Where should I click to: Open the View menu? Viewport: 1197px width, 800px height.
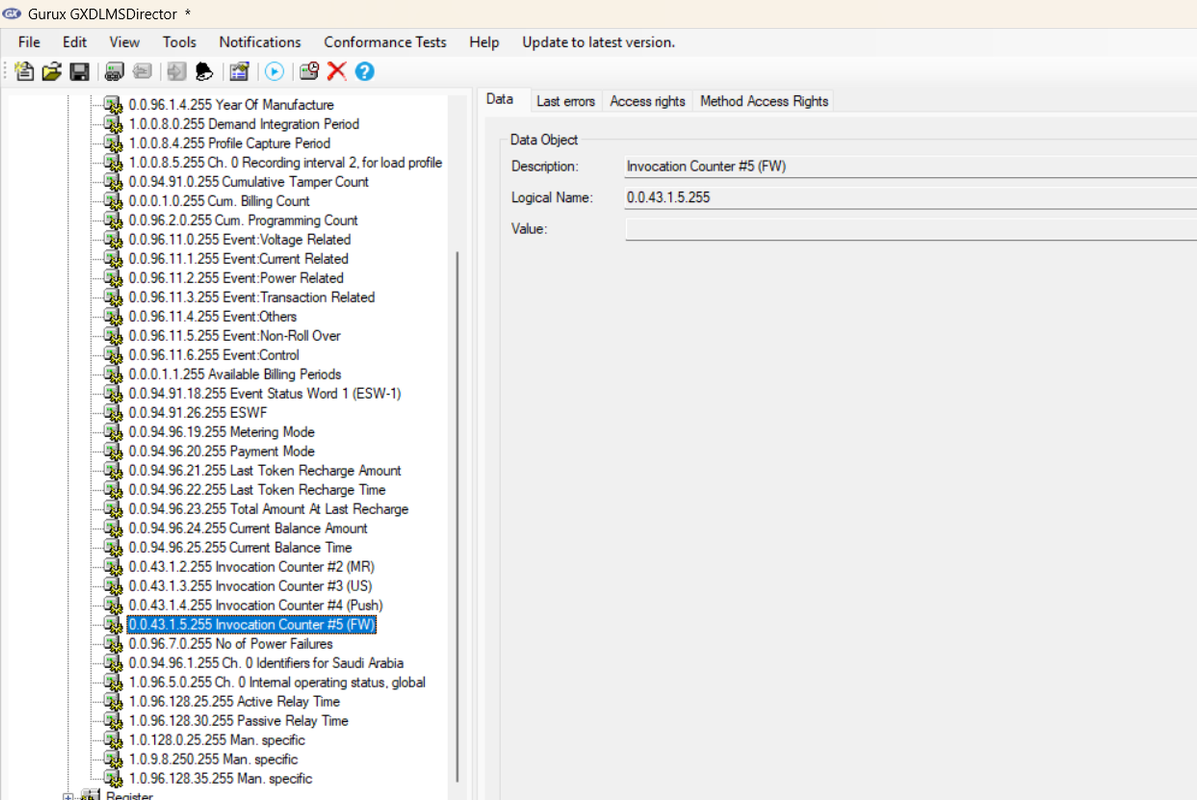click(x=124, y=42)
